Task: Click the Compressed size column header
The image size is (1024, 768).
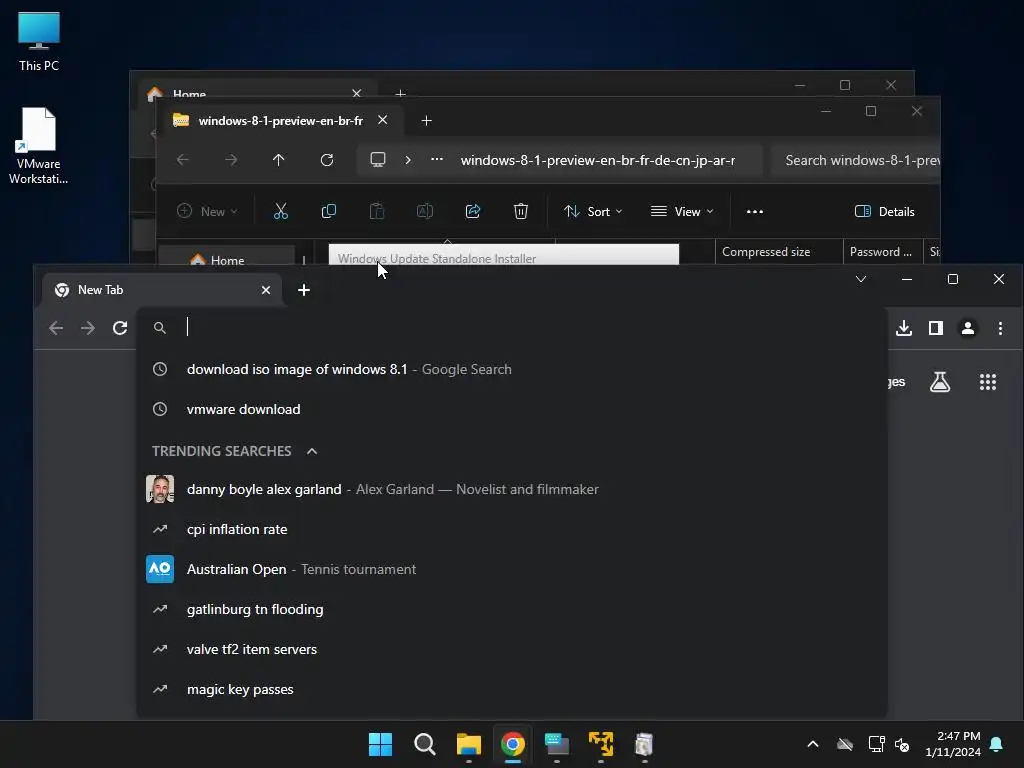Action: tap(779, 251)
